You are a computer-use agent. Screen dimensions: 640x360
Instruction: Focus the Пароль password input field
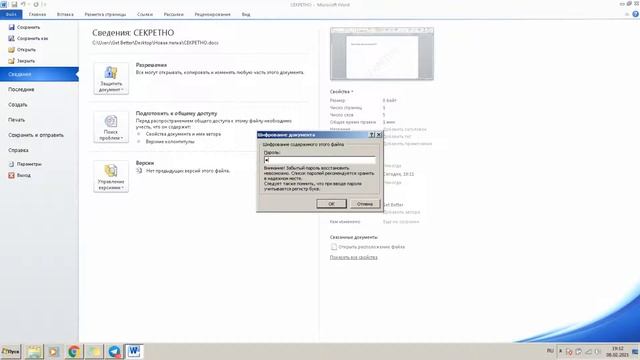[x=320, y=160]
